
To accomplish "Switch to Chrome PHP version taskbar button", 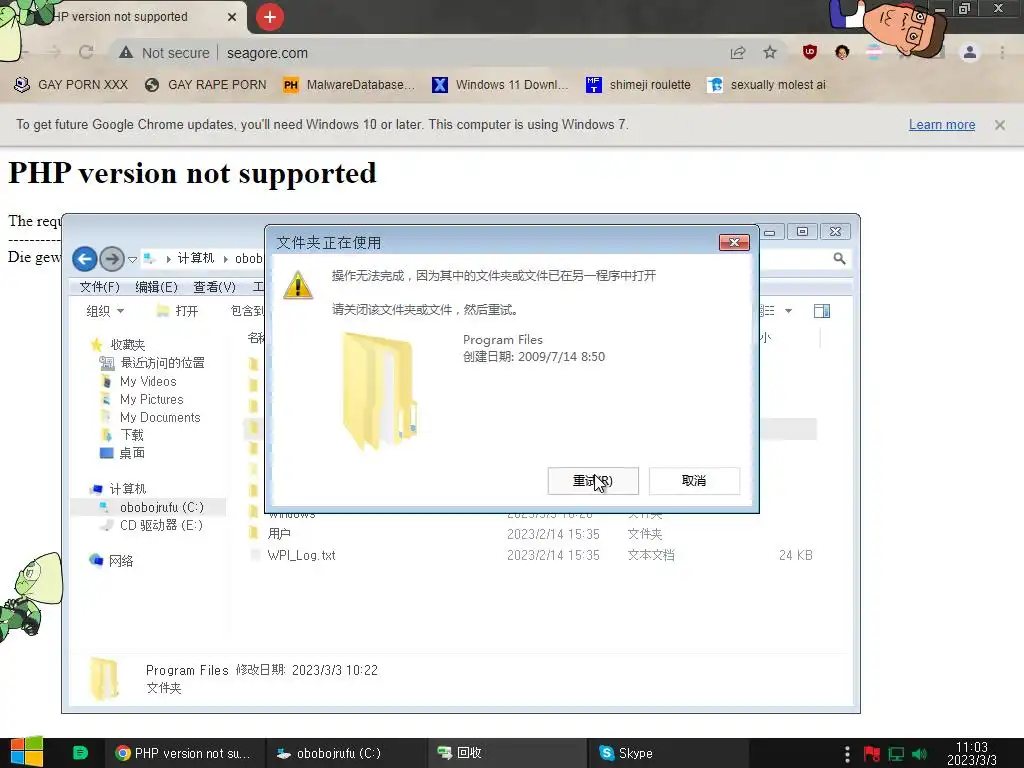I will [184, 753].
